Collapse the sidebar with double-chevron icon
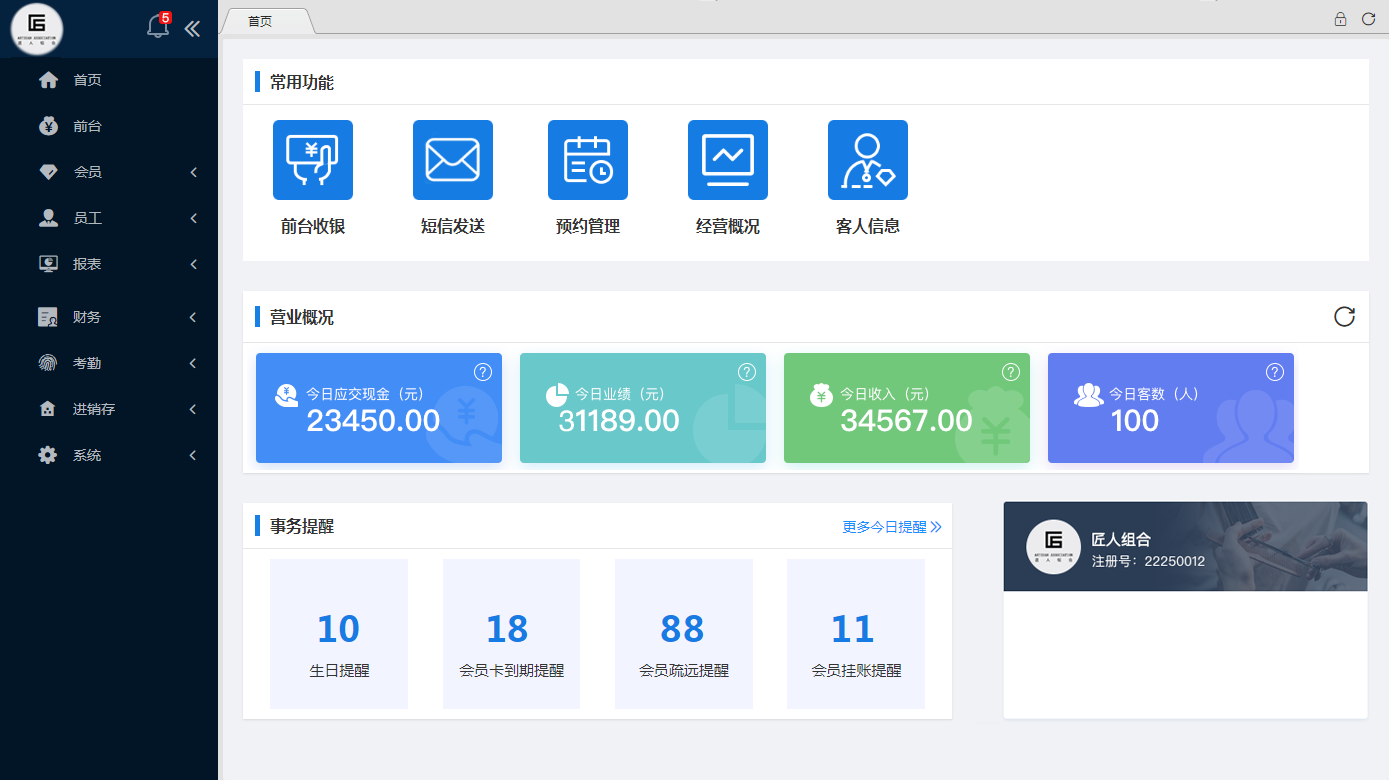This screenshot has height=780, width=1389. [x=192, y=29]
